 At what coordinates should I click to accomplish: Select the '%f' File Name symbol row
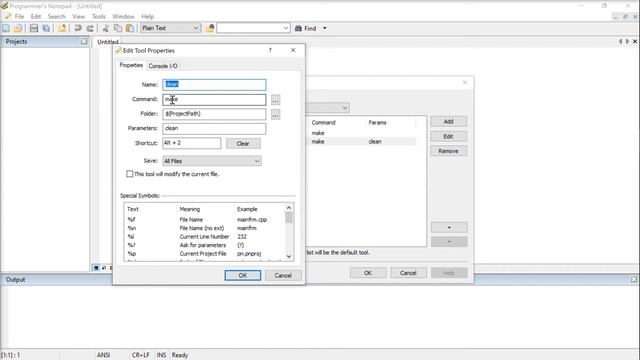click(205, 220)
